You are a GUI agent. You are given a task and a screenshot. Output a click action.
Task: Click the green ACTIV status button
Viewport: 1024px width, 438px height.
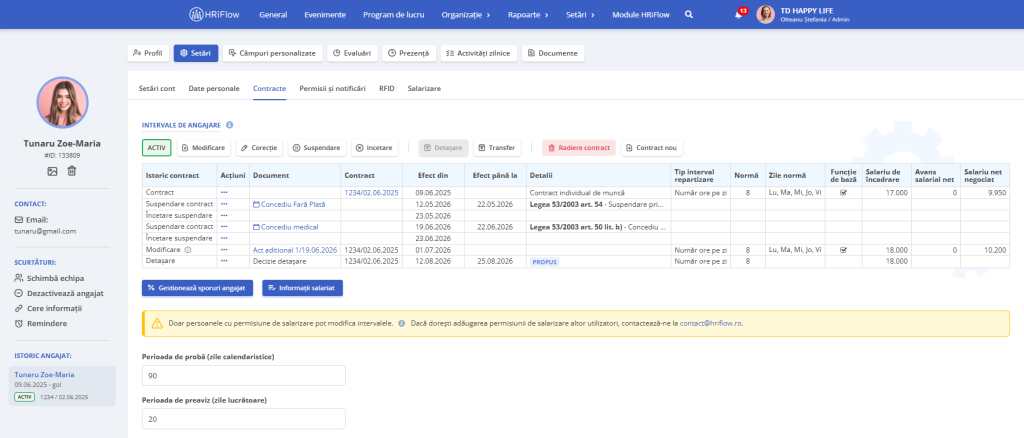157,148
